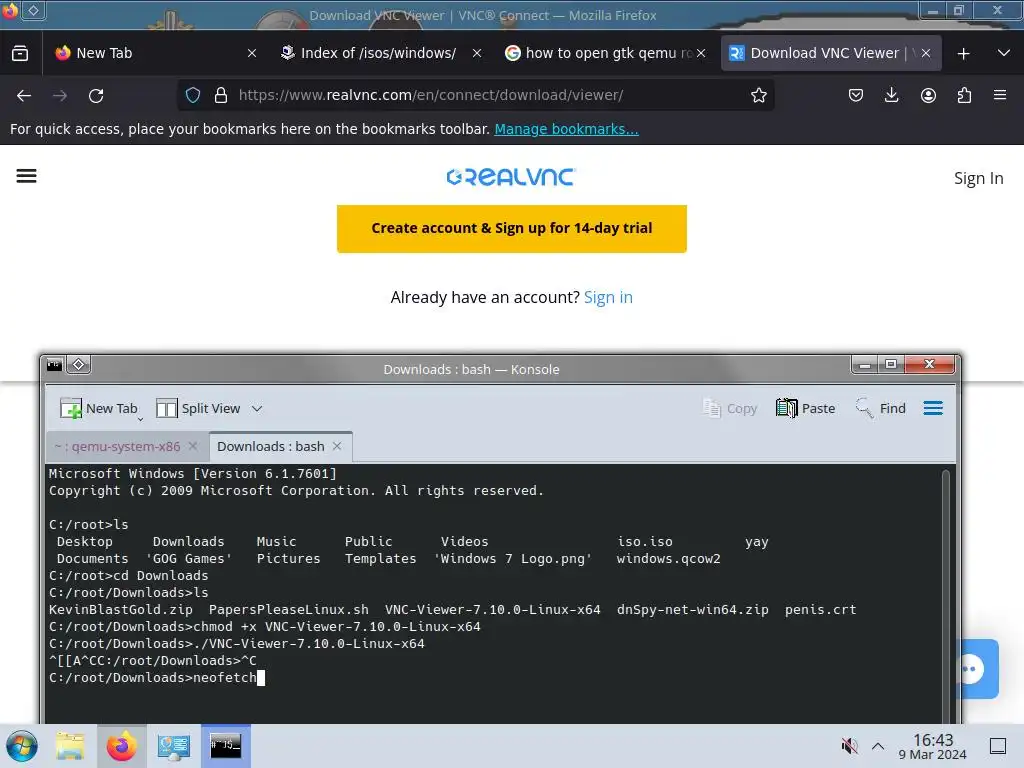The height and width of the screenshot is (768, 1024).
Task: Click show desktop button in tray
Action: tap(998, 746)
